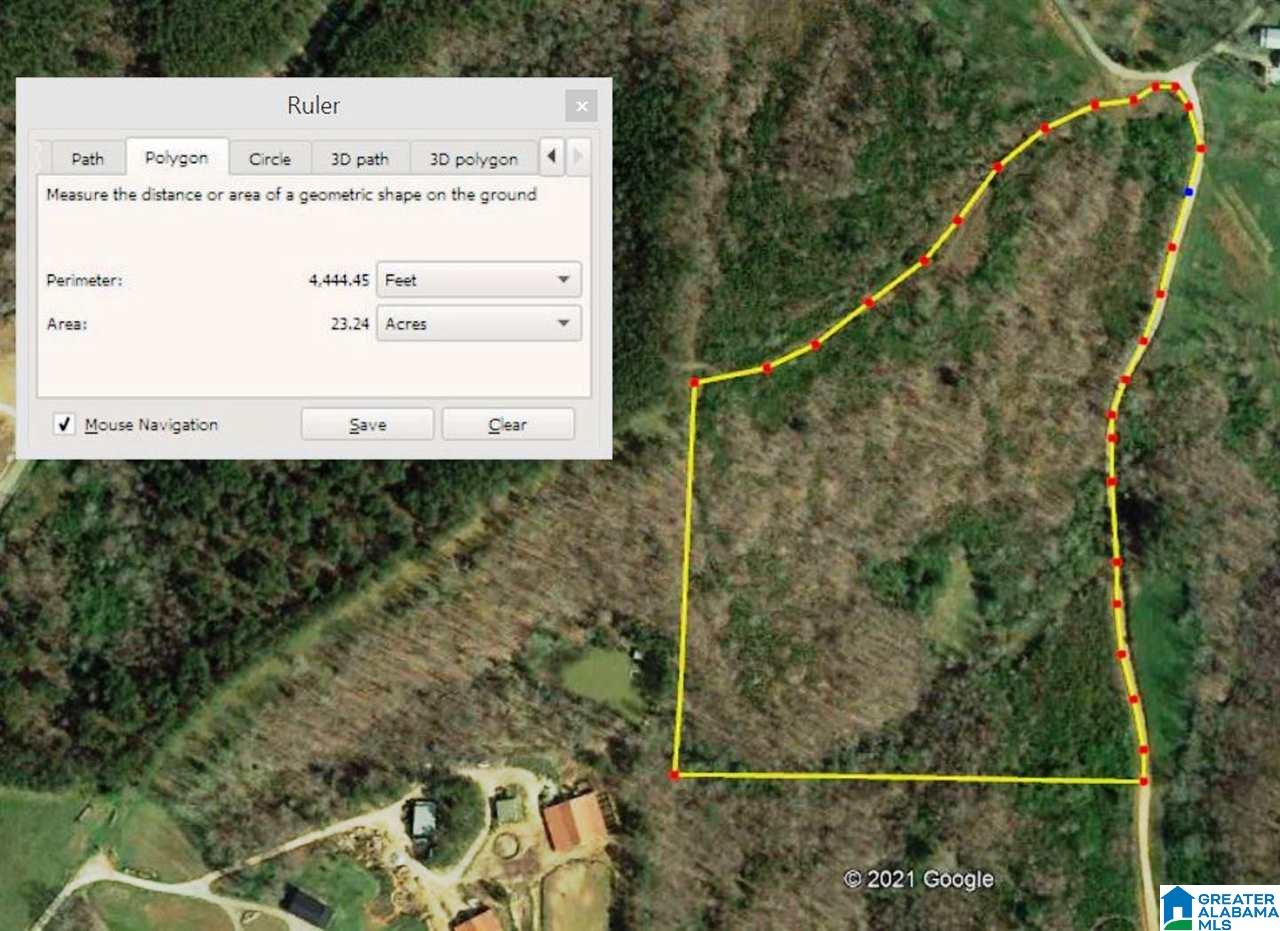Click the Clear button
Viewport: 1280px width, 931px height.
pyautogui.click(x=508, y=424)
